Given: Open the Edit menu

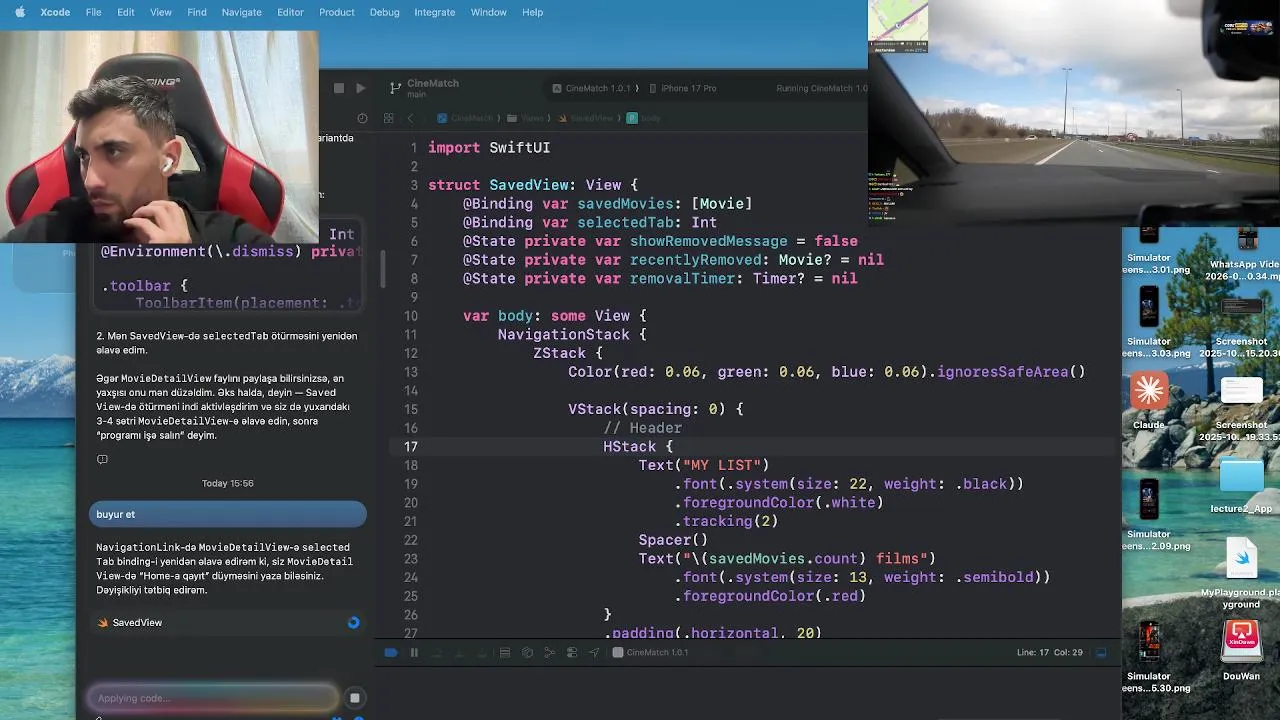Looking at the screenshot, I should click(x=126, y=12).
